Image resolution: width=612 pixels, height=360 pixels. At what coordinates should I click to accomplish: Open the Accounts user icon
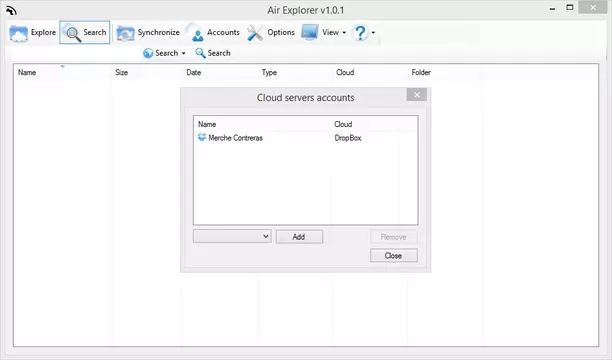(197, 33)
